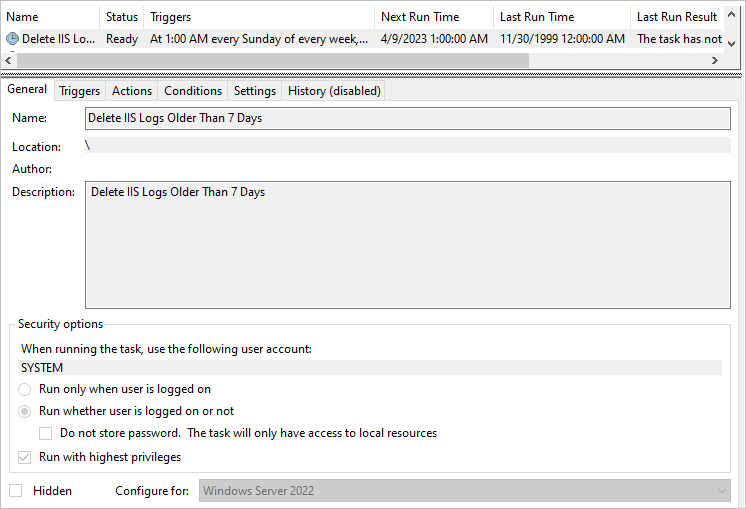This screenshot has width=746, height=509.
Task: Click the up arrow of task list scrollbar
Action: [732, 14]
